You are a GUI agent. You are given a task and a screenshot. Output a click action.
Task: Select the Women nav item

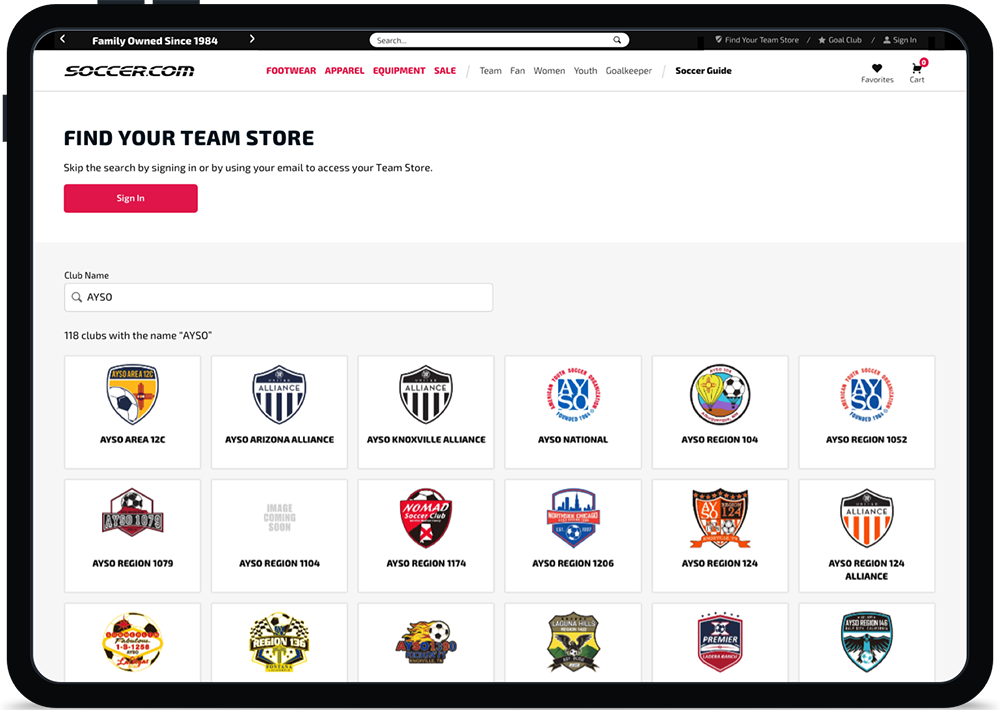coord(549,71)
